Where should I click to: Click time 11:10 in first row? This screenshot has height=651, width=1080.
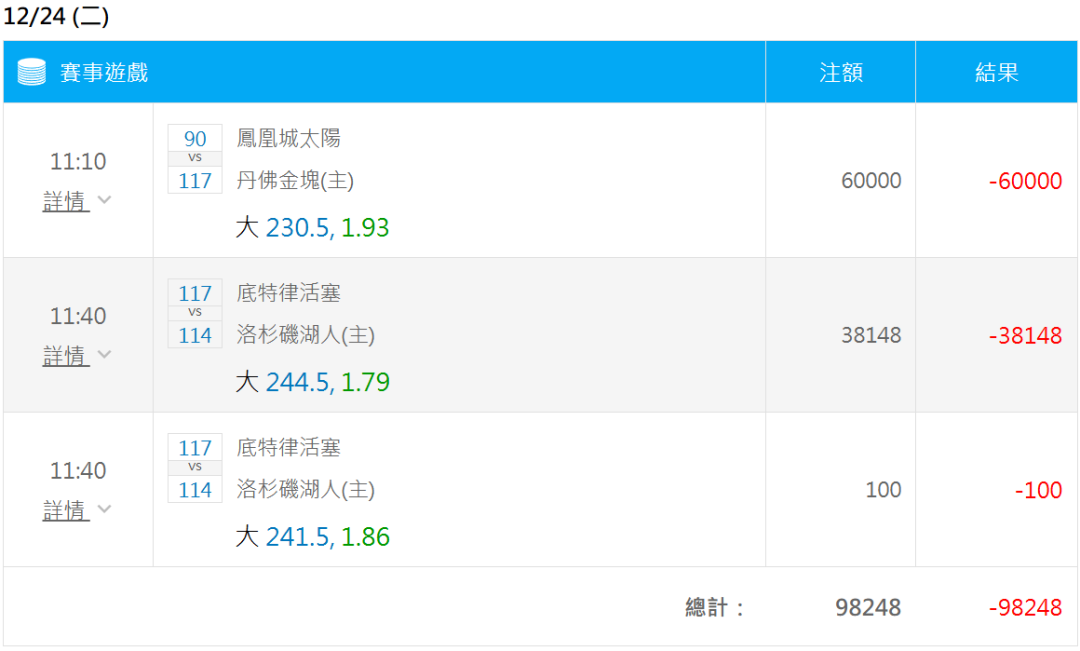tap(78, 161)
